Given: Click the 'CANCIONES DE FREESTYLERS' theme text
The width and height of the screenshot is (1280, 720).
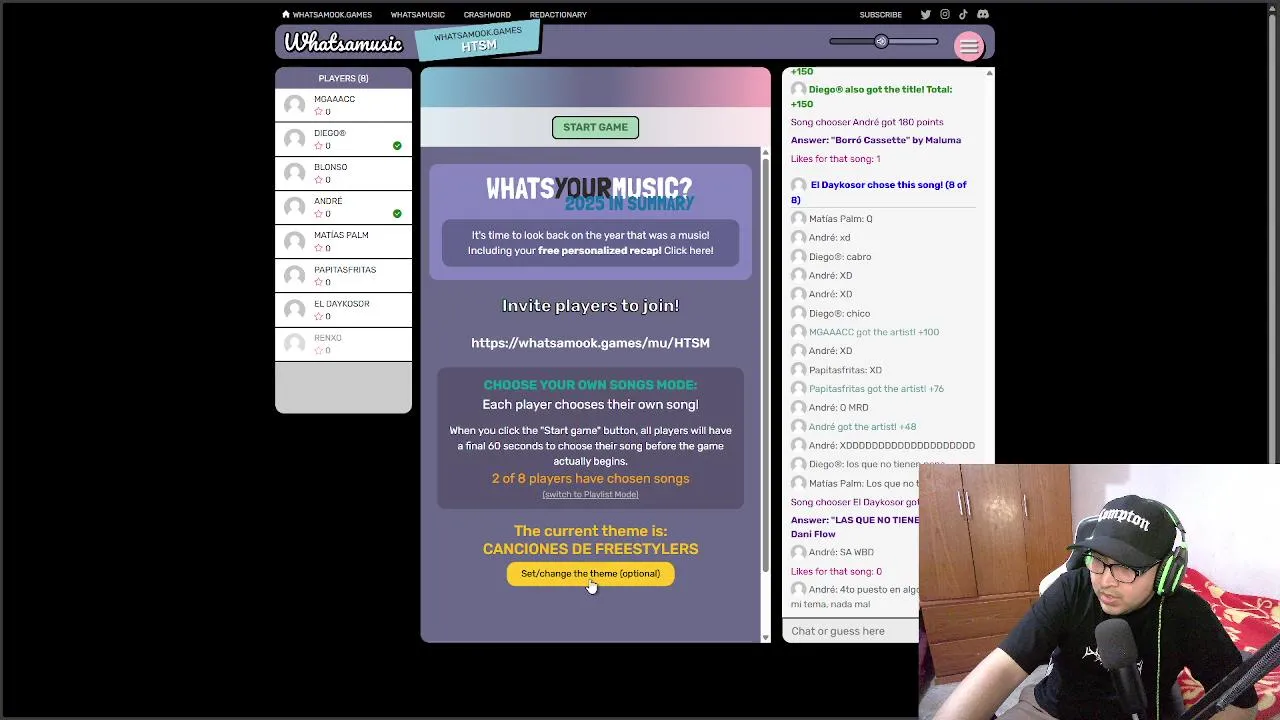Looking at the screenshot, I should point(590,549).
